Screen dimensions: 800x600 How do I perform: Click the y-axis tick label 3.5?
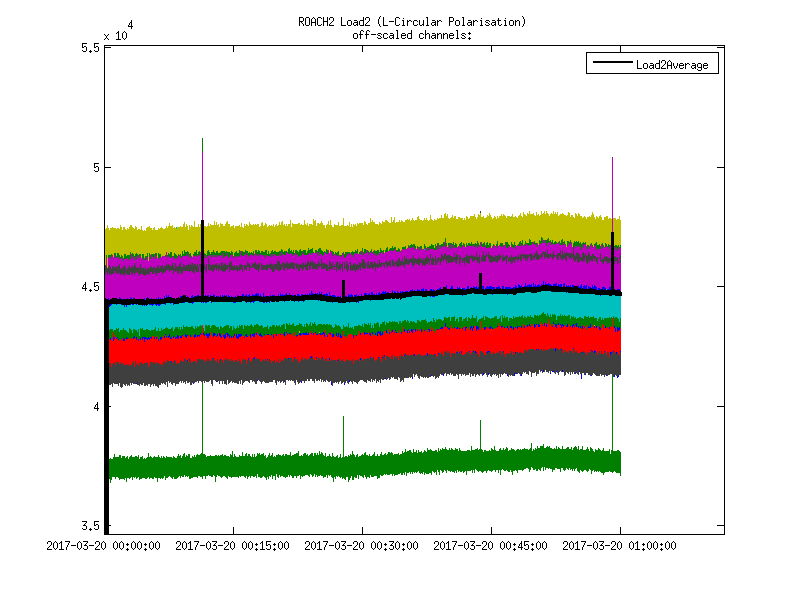click(89, 527)
